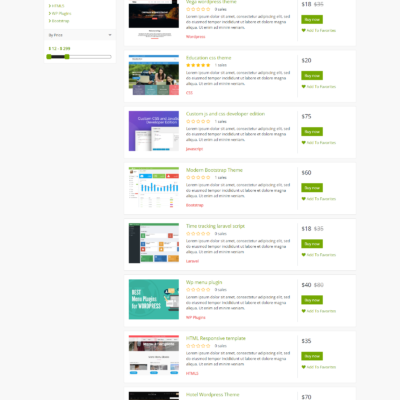Image resolution: width=400 pixels, height=400 pixels.
Task: Open the WP Plugins category in sidebar
Action: pos(60,13)
